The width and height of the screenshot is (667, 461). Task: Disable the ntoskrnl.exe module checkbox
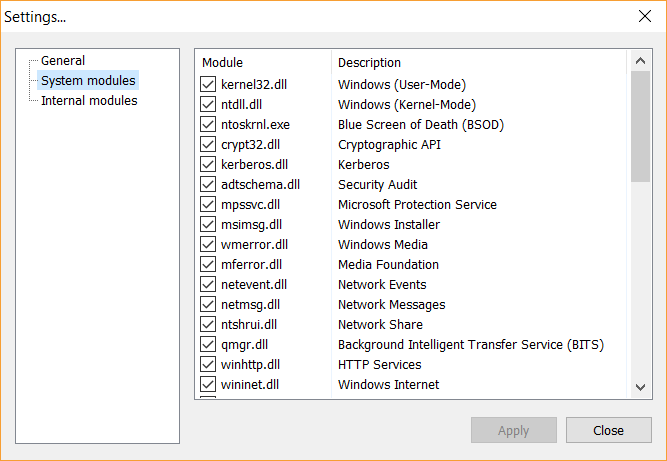[x=208, y=125]
